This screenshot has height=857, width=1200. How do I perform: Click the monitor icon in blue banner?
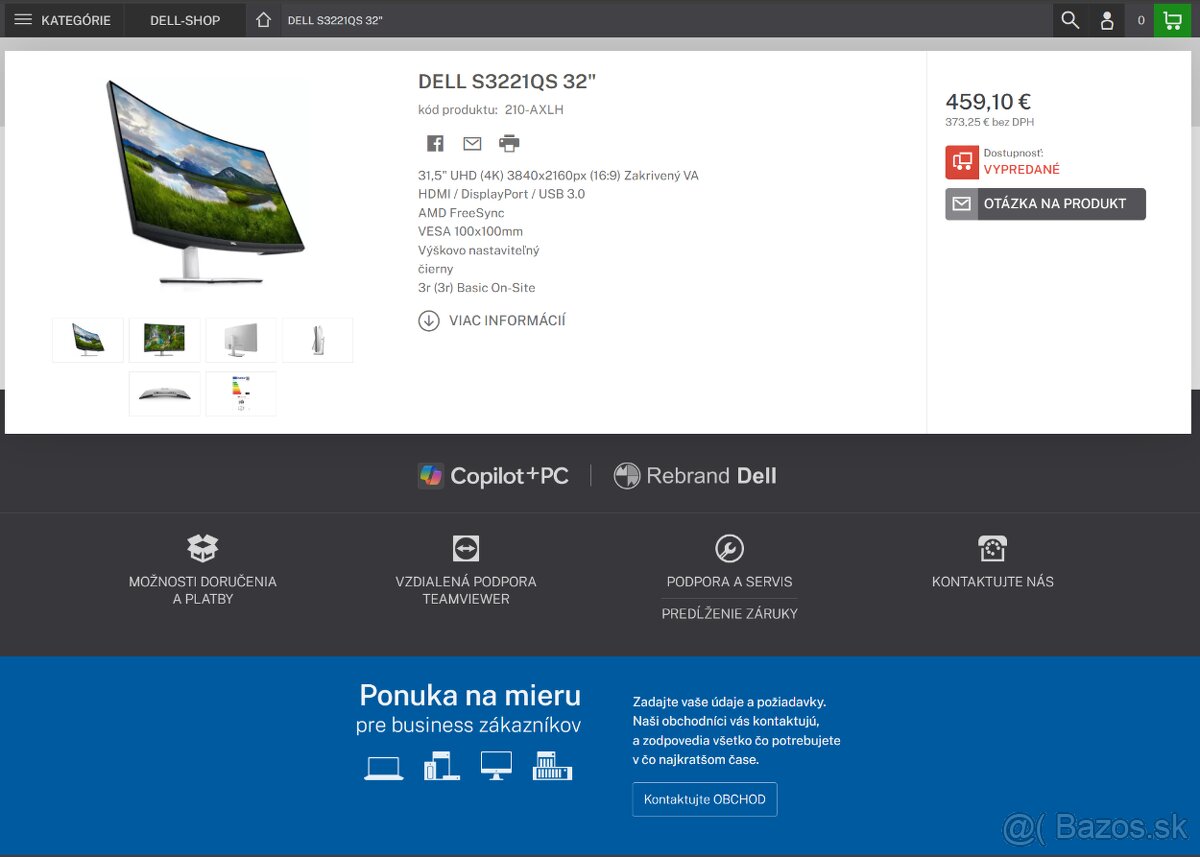click(495, 765)
